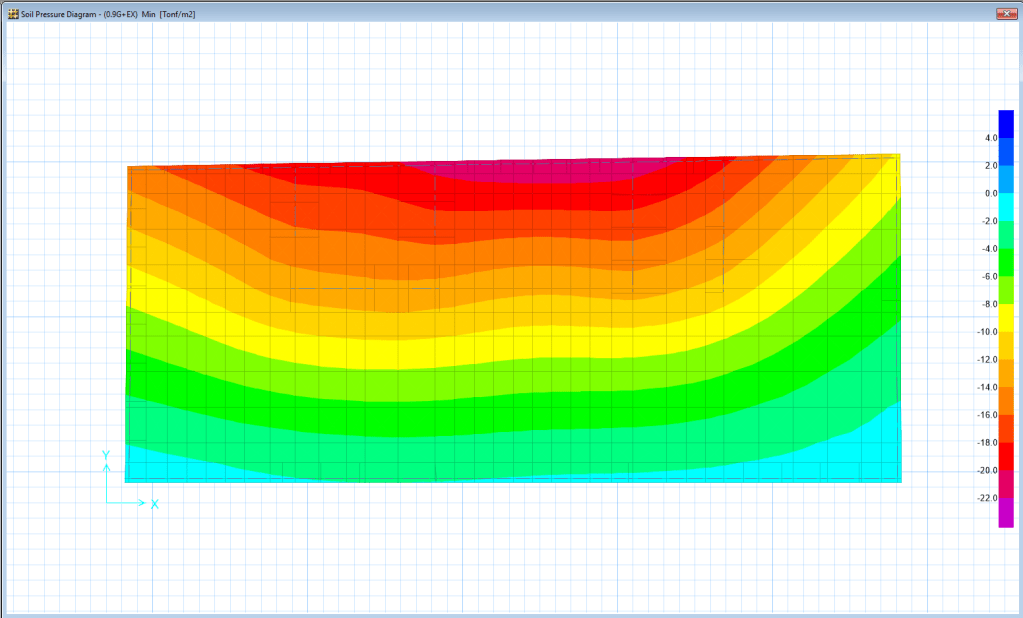The width and height of the screenshot is (1023, 618).
Task: Click the 0.0 legend value label
Action: [x=991, y=193]
